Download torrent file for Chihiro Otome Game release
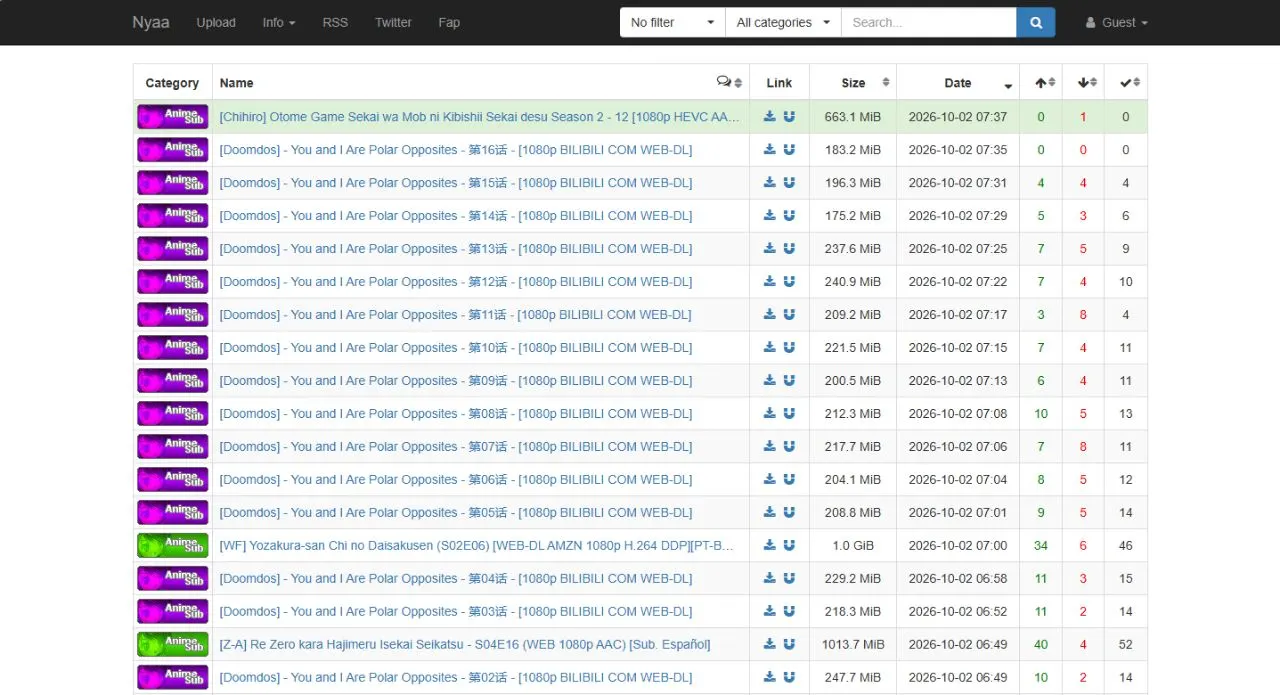Screen dimensions: 1280x695 [769, 117]
